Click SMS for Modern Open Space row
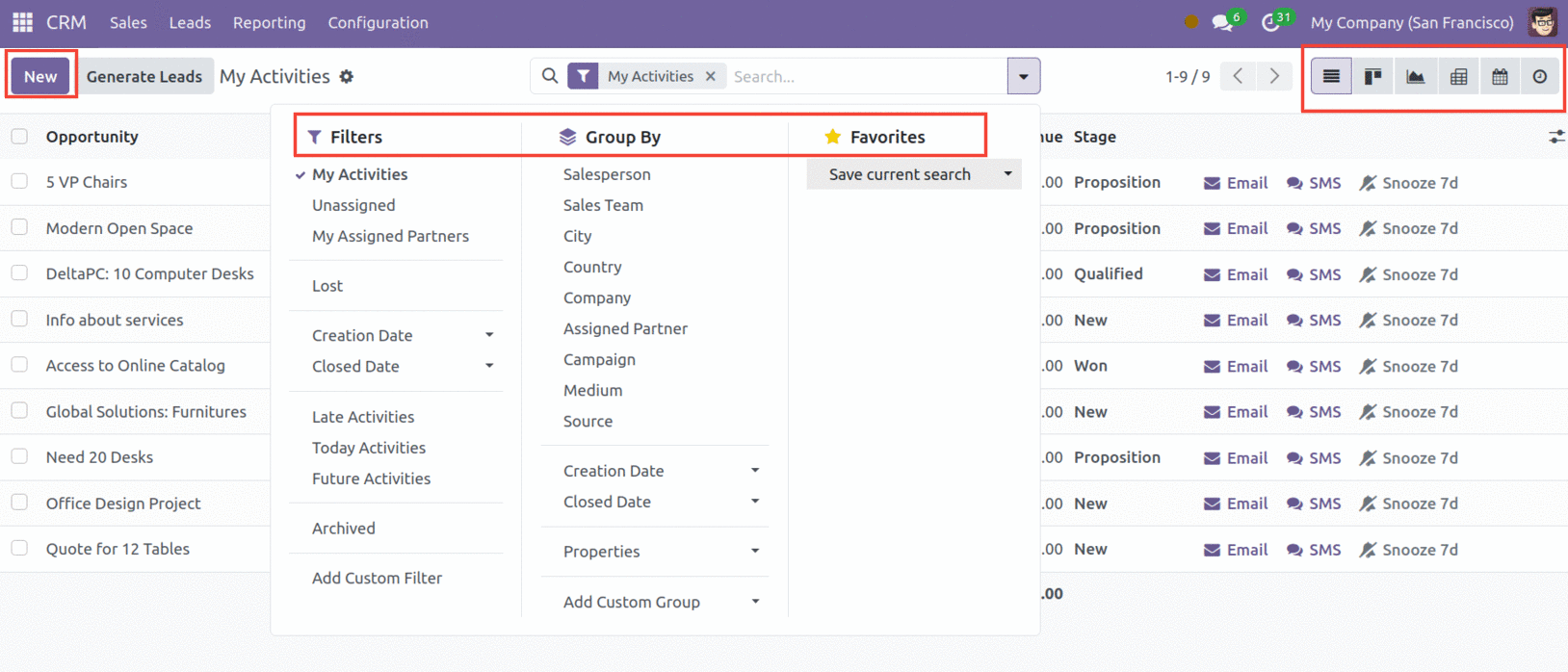This screenshot has height=672, width=1568. 1314,228
